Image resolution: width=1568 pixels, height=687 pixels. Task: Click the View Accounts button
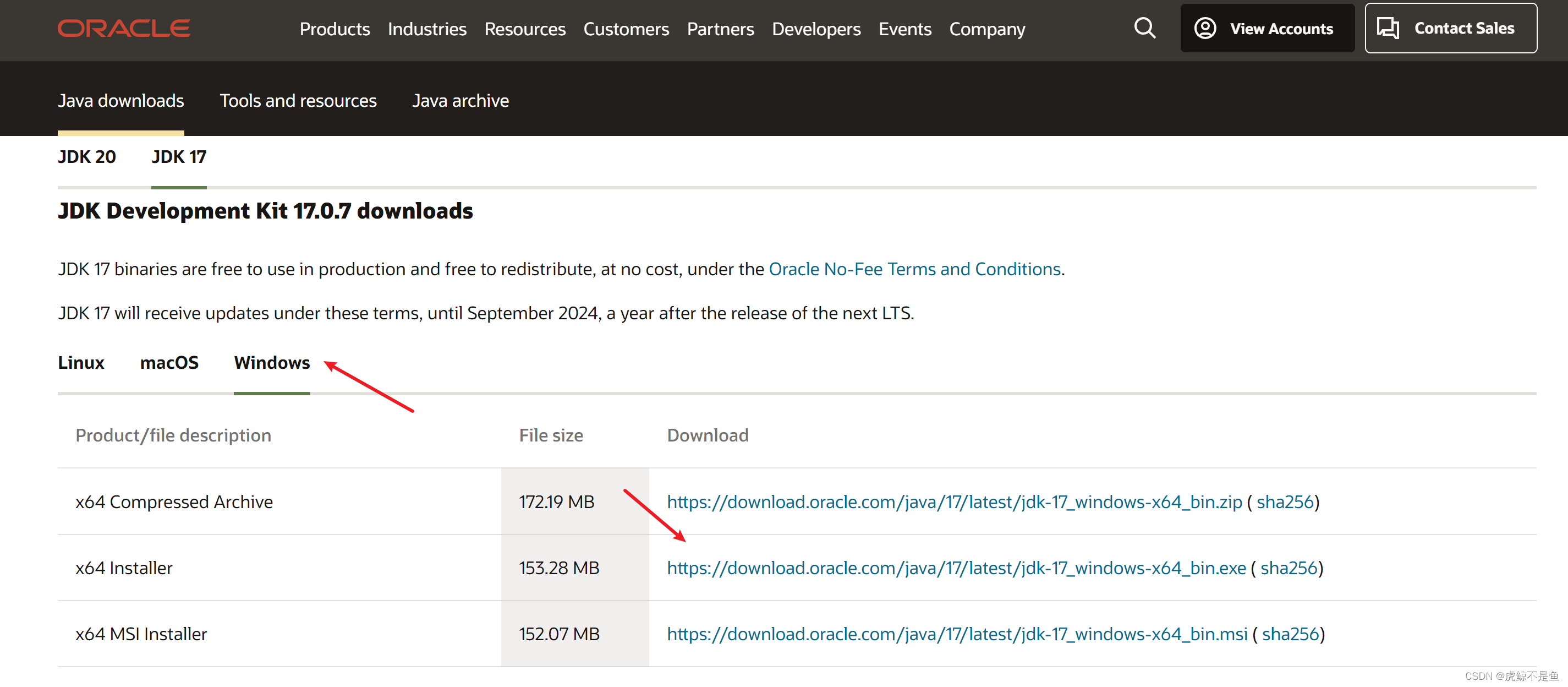(x=1267, y=28)
